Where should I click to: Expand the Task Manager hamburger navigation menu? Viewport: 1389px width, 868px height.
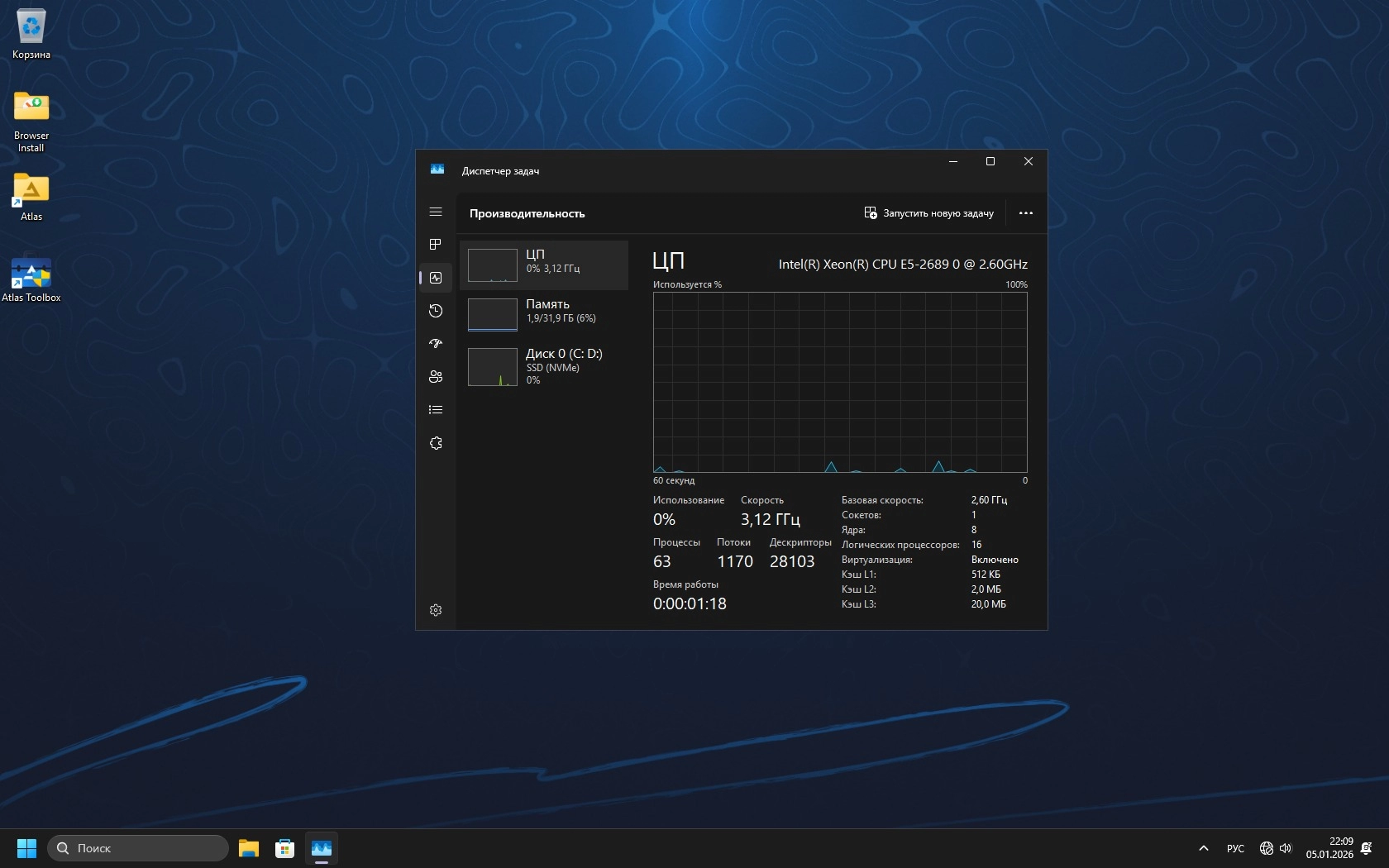[x=436, y=212]
